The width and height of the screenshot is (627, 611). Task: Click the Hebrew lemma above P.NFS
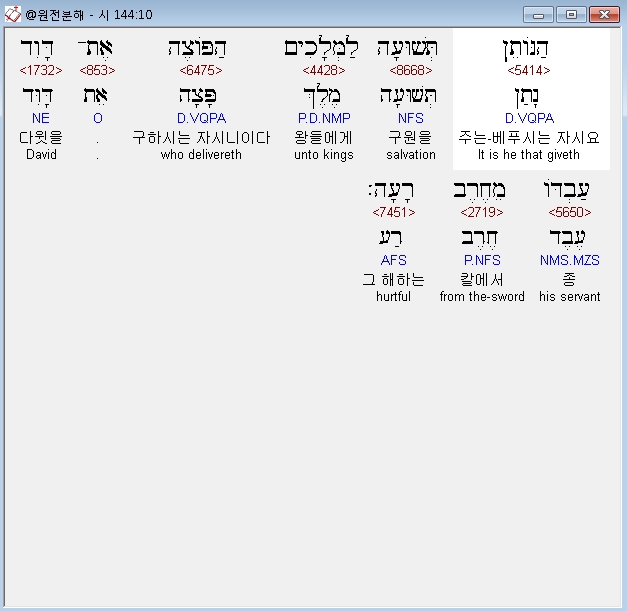pyautogui.click(x=479, y=239)
